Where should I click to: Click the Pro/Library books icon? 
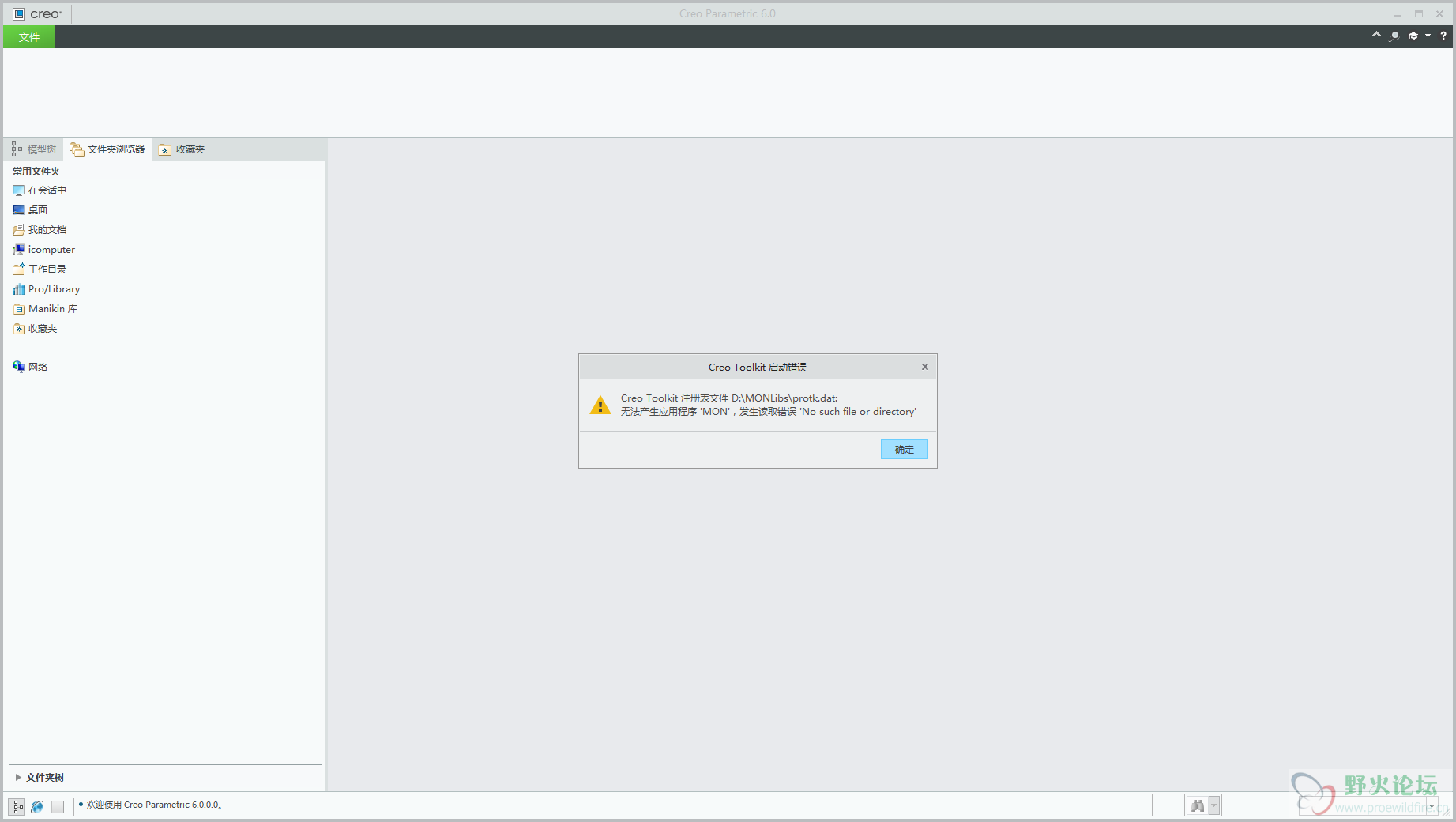[19, 289]
